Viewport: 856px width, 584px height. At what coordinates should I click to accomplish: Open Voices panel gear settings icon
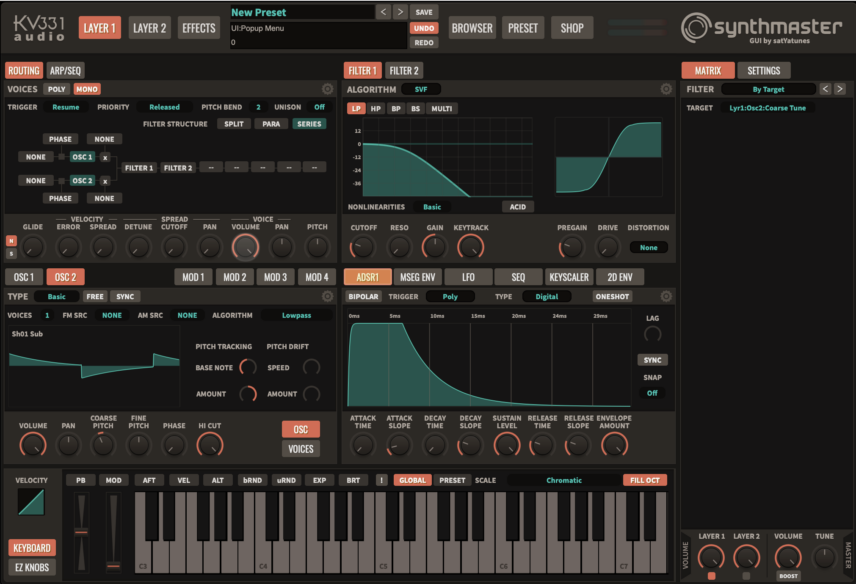(328, 89)
